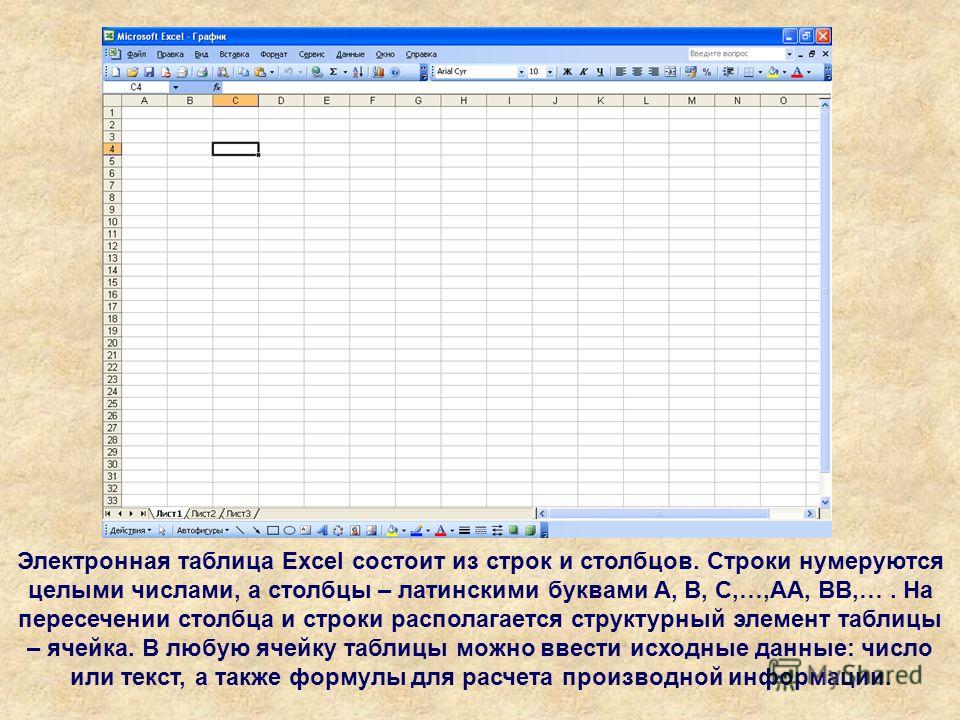Open the Данные menu
The height and width of the screenshot is (720, 960).
coord(350,54)
